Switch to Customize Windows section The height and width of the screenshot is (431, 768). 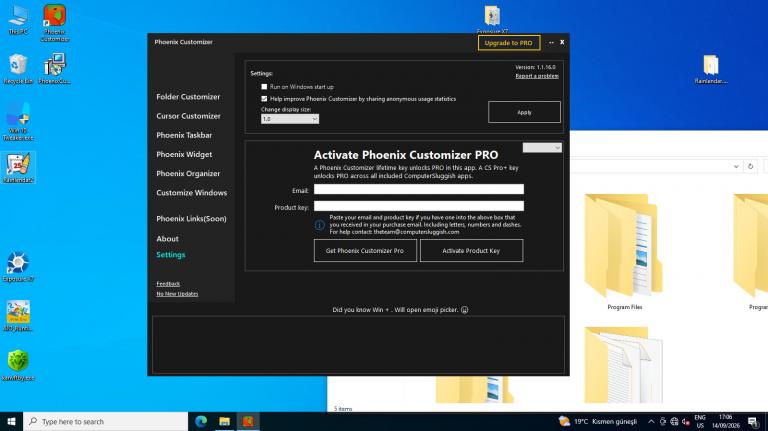192,193
